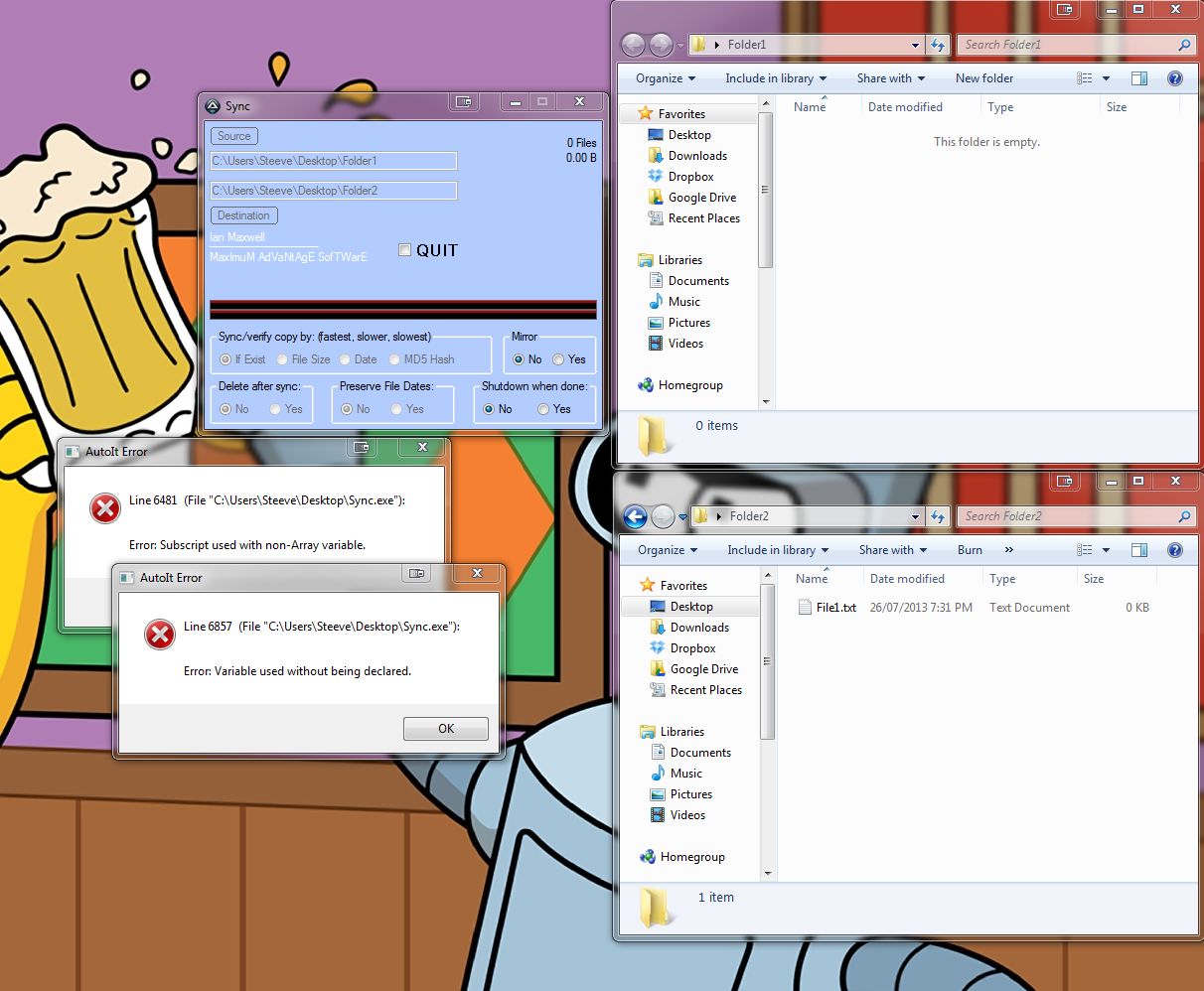Click OK in the Line 6857 error dialog
Screen dimensions: 1204x991
coord(446,729)
